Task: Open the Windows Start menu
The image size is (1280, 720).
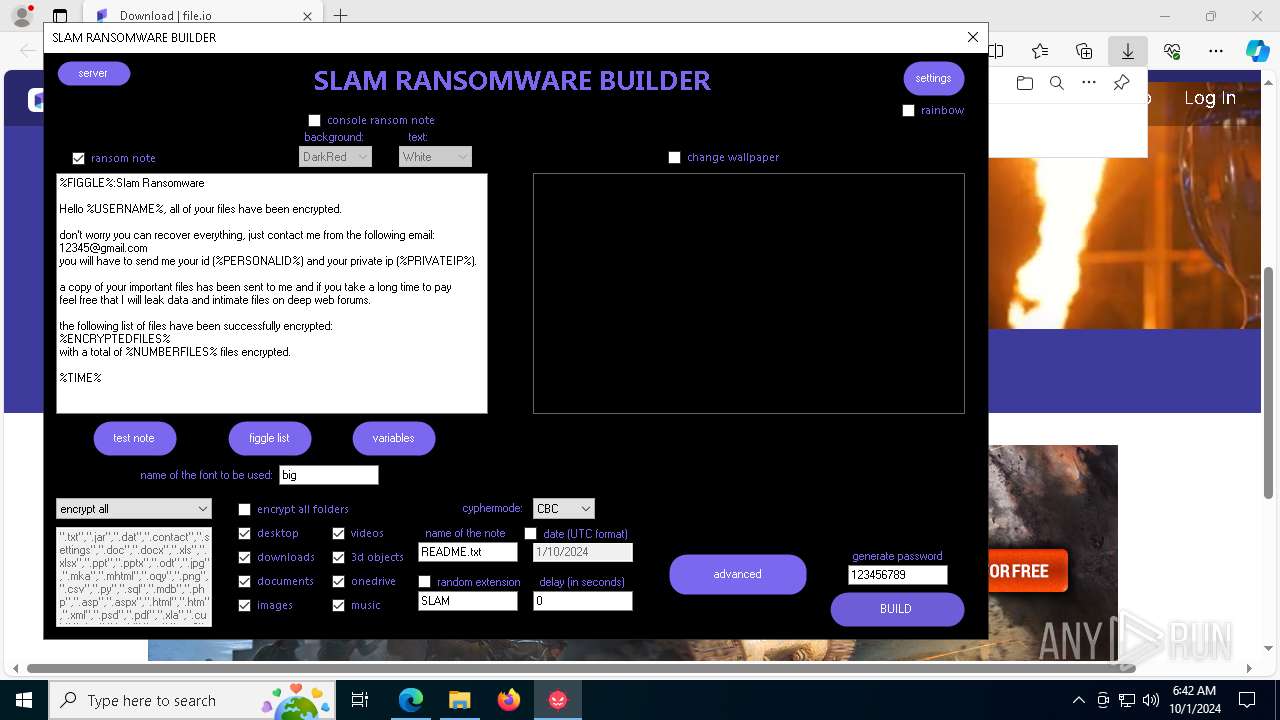Action: pyautogui.click(x=24, y=700)
